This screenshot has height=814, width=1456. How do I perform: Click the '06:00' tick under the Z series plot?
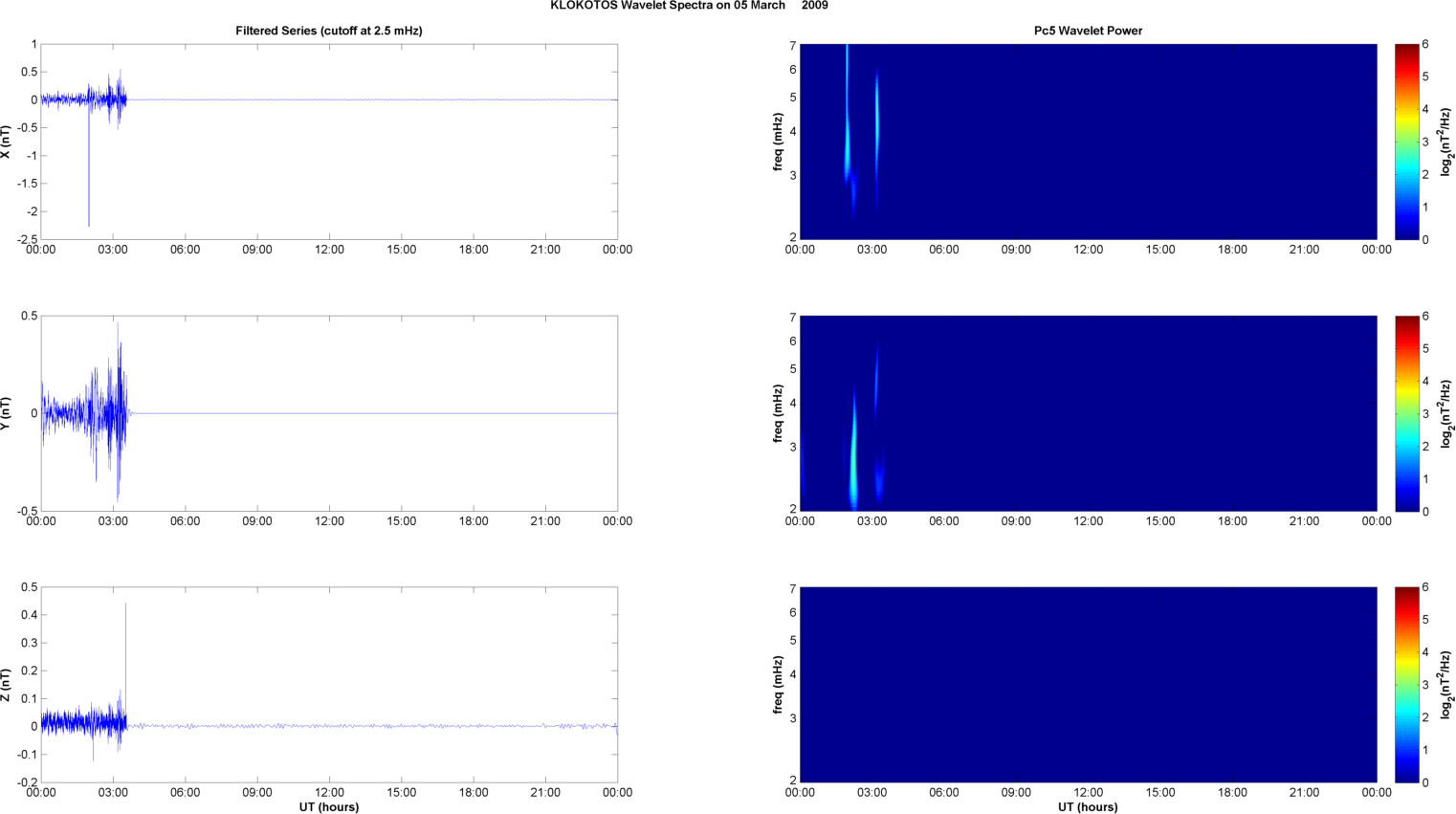pyautogui.click(x=185, y=792)
